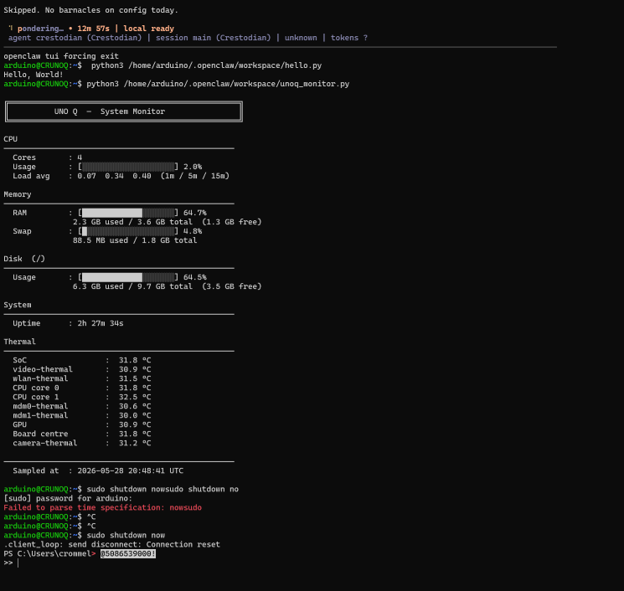The height and width of the screenshot is (591, 624).
Task: Click the Swap usage bar
Action: pyautogui.click(x=128, y=231)
